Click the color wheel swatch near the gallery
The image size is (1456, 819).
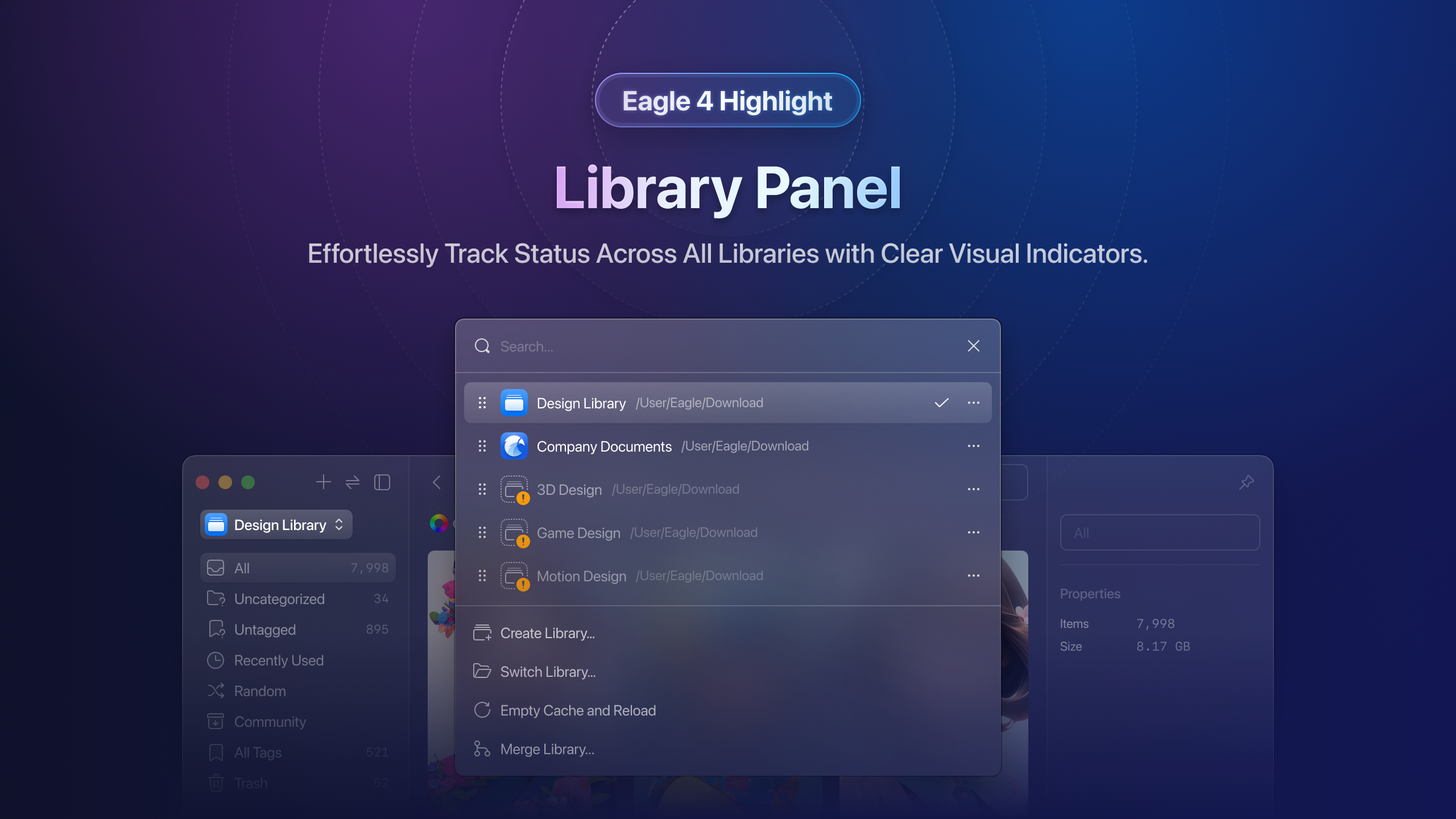[x=439, y=524]
